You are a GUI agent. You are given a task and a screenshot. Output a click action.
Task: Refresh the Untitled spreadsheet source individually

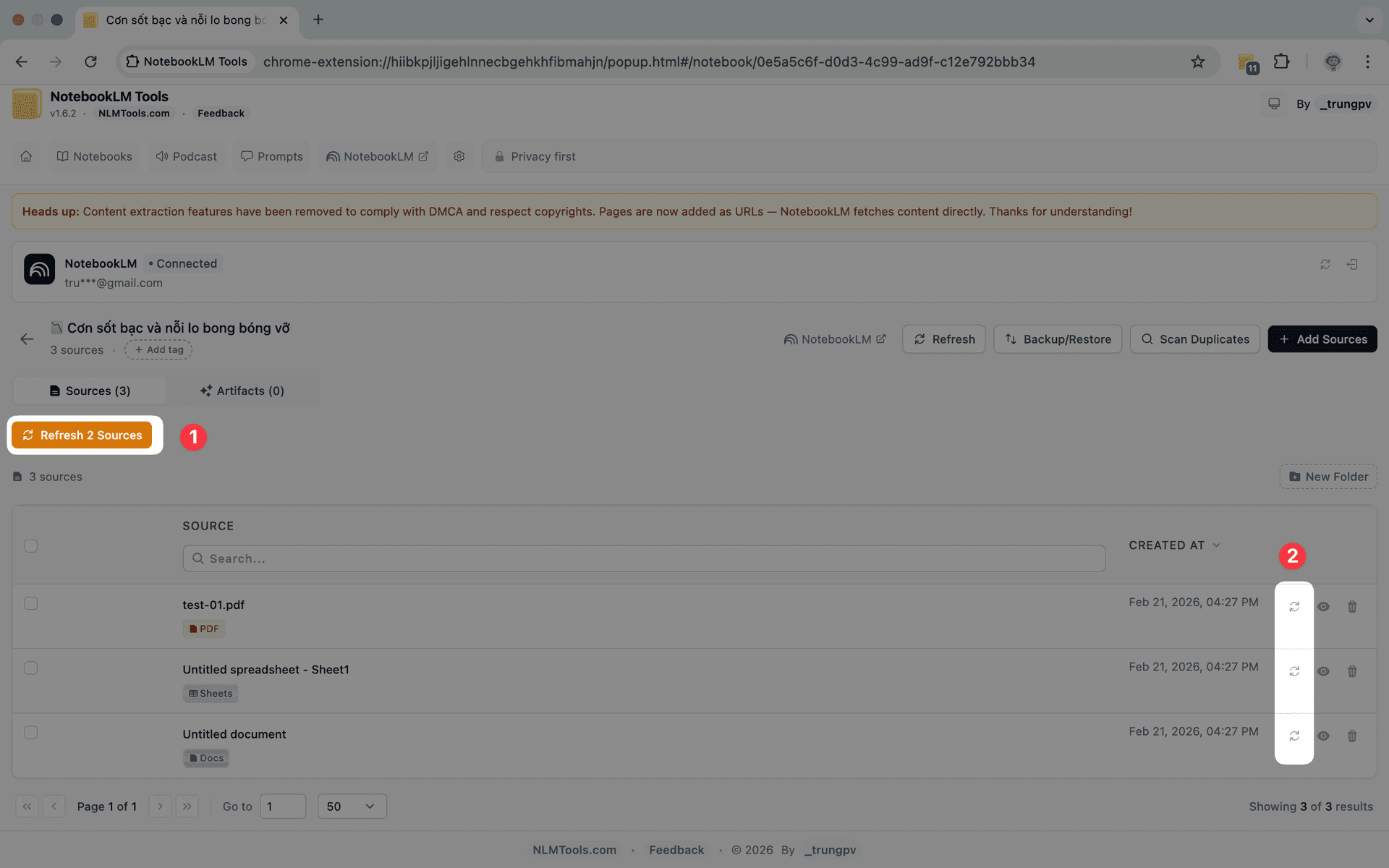(1294, 671)
